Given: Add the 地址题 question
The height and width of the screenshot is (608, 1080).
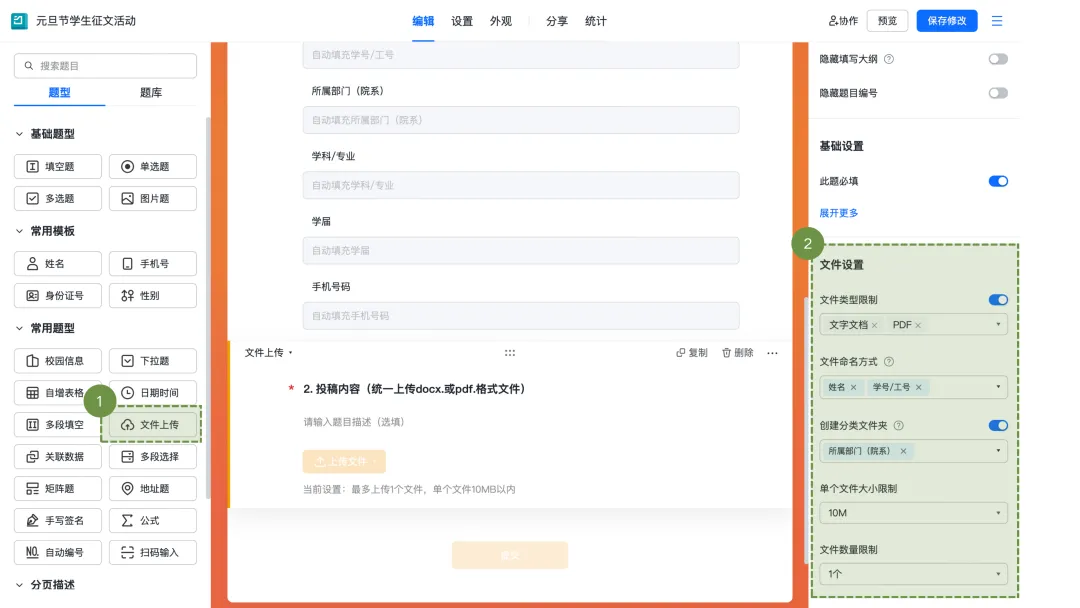Looking at the screenshot, I should point(153,489).
